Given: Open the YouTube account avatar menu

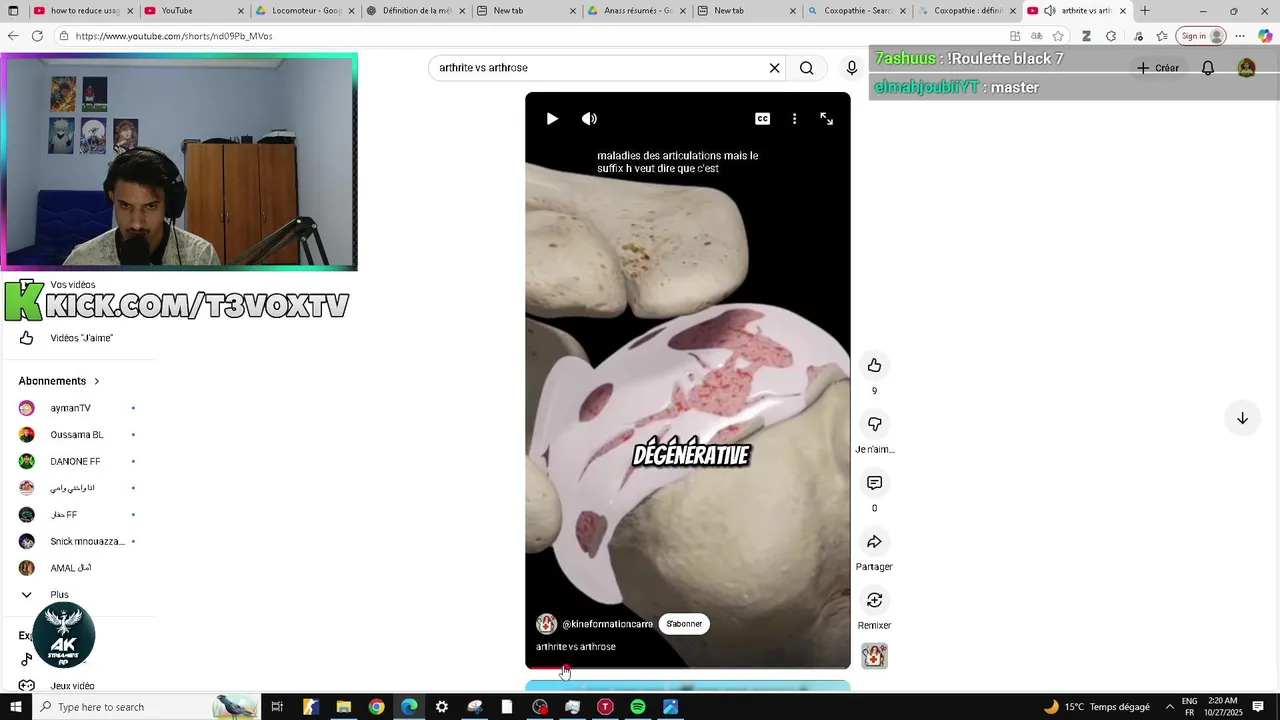Looking at the screenshot, I should tap(1246, 68).
